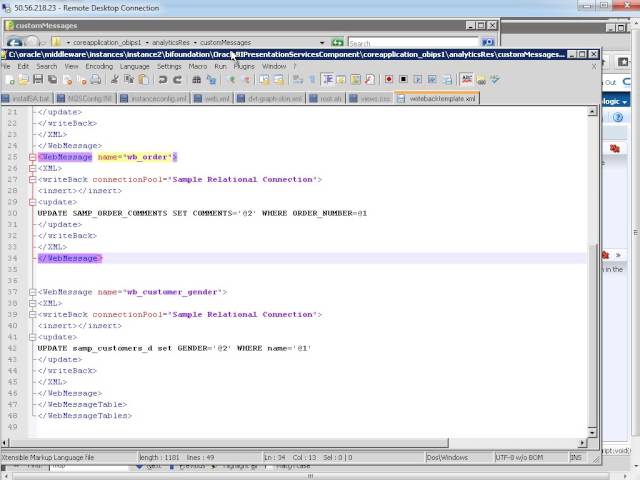This screenshot has height=480, width=640.
Task: Switch to the web.xml tab
Action: click(212, 98)
